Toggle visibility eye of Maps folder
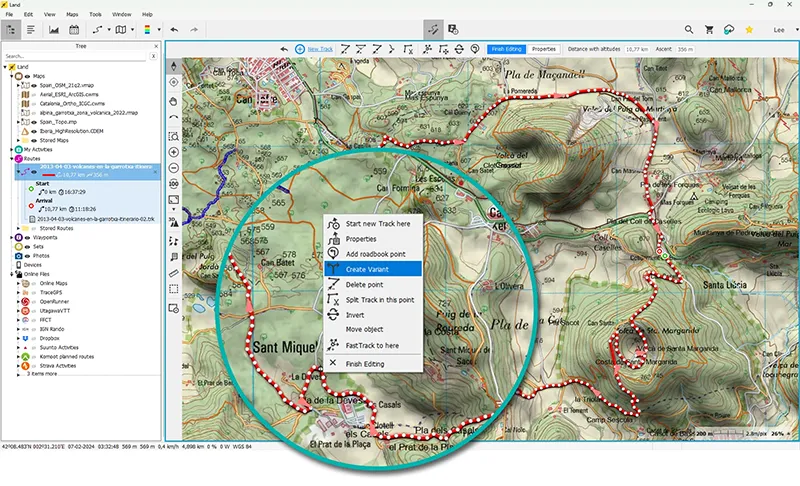The height and width of the screenshot is (486, 800). 26,75
